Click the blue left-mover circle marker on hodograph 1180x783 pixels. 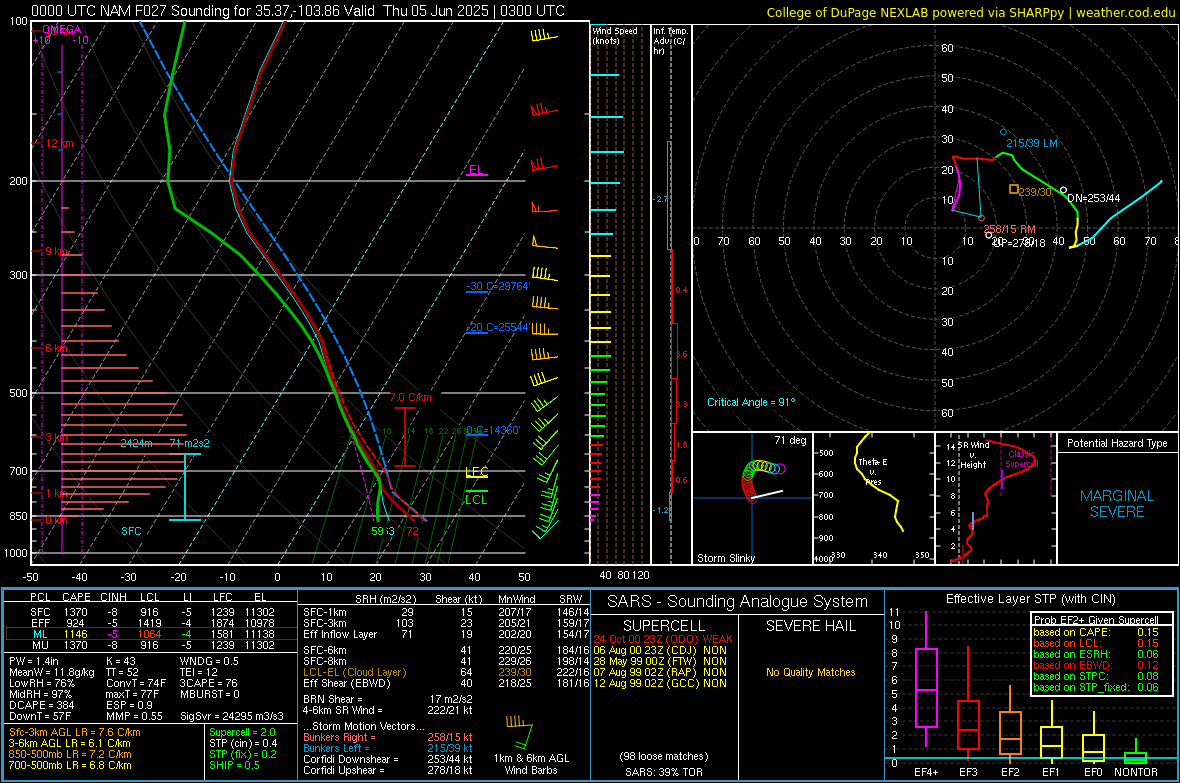click(x=1003, y=132)
